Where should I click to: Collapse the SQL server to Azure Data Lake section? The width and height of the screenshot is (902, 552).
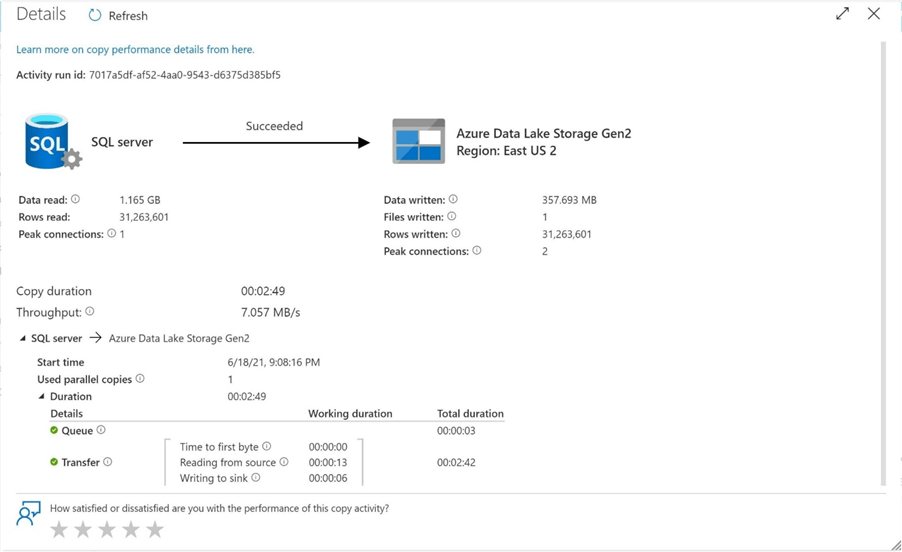[x=22, y=338]
